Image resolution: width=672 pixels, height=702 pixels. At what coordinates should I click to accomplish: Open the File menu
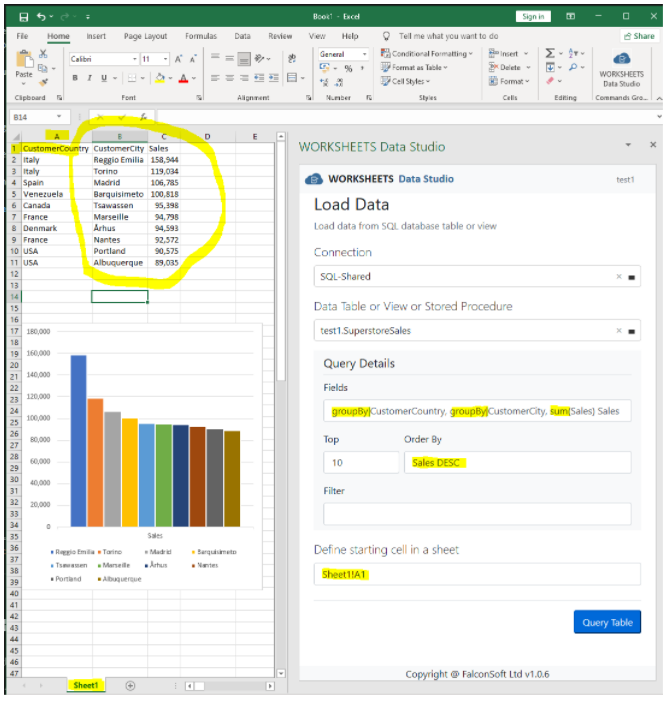(22, 36)
